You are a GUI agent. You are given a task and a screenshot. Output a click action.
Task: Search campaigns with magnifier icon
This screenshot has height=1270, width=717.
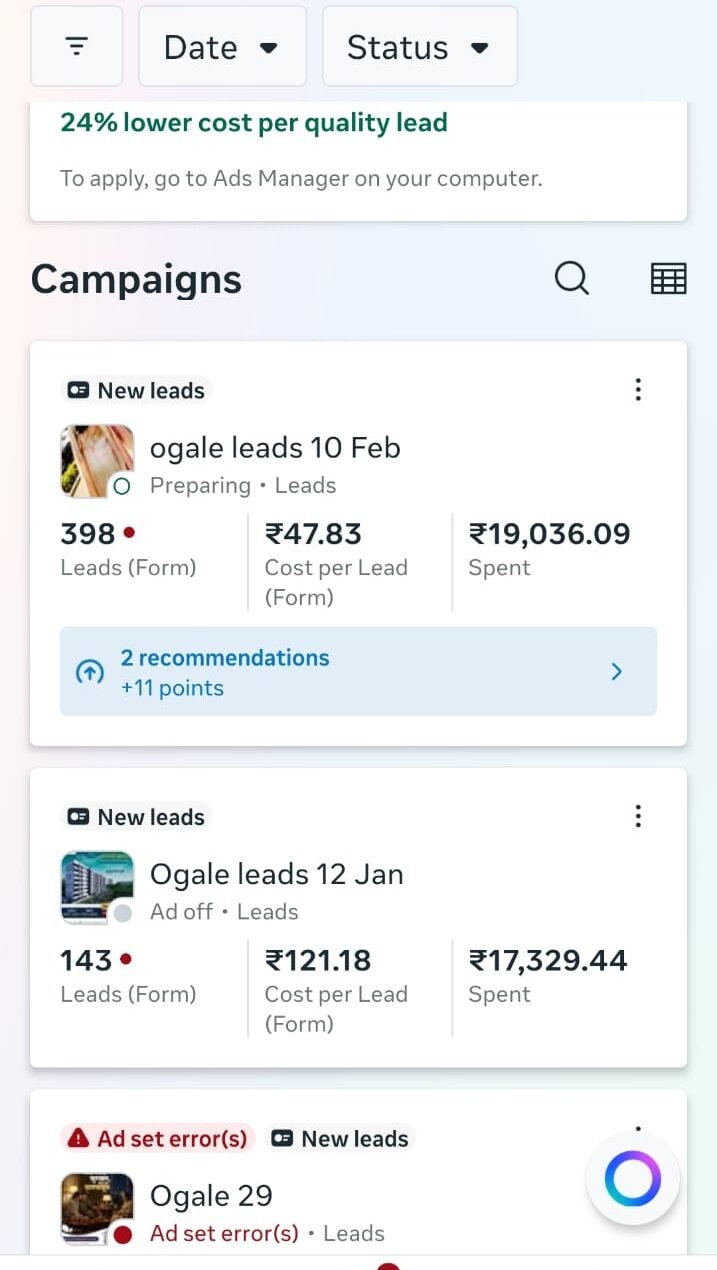571,278
